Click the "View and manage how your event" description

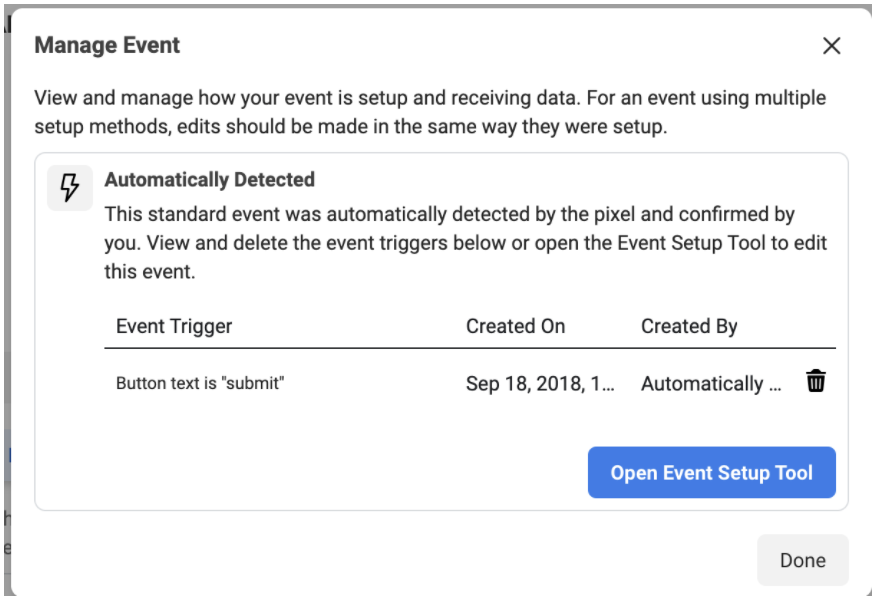(x=430, y=112)
